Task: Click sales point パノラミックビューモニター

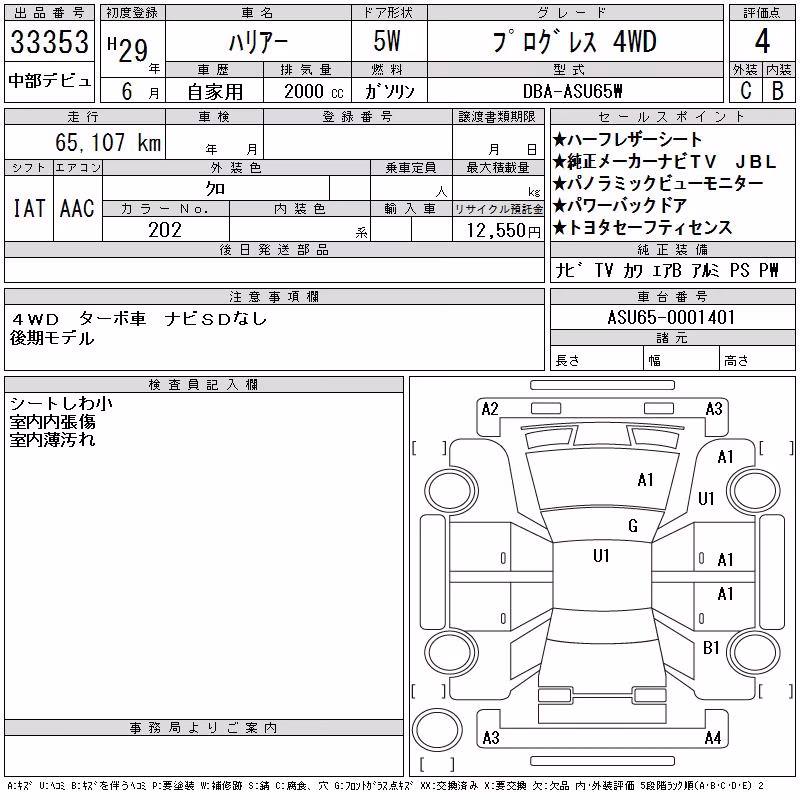Action: (658, 183)
